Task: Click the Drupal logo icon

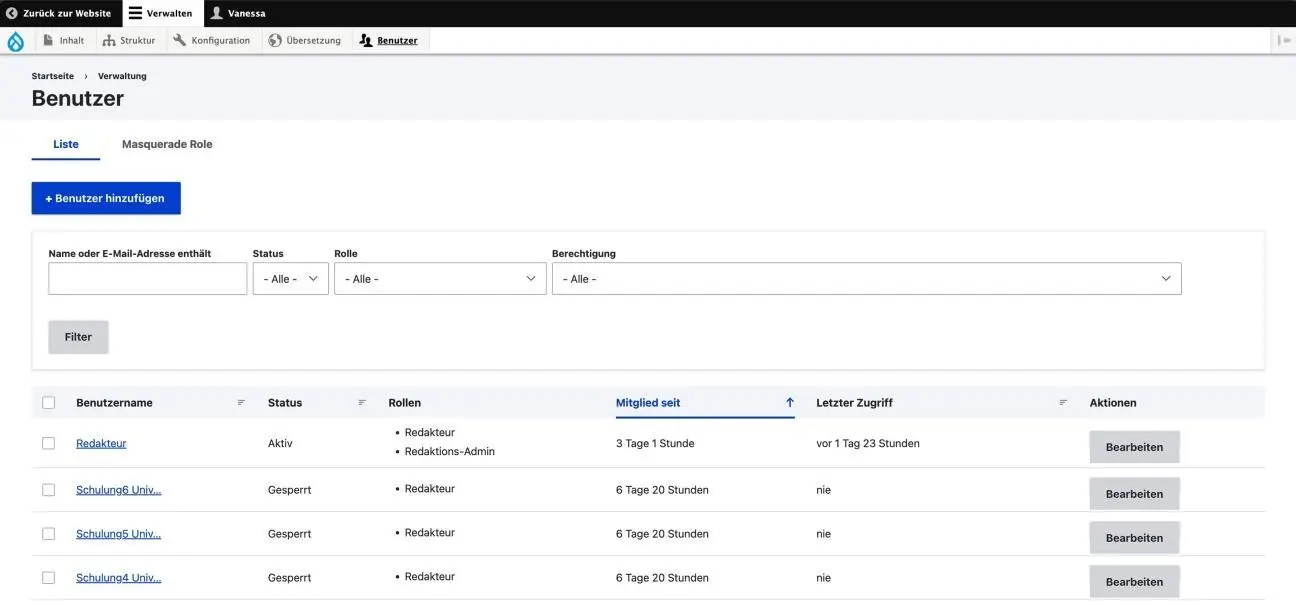Action: point(15,41)
